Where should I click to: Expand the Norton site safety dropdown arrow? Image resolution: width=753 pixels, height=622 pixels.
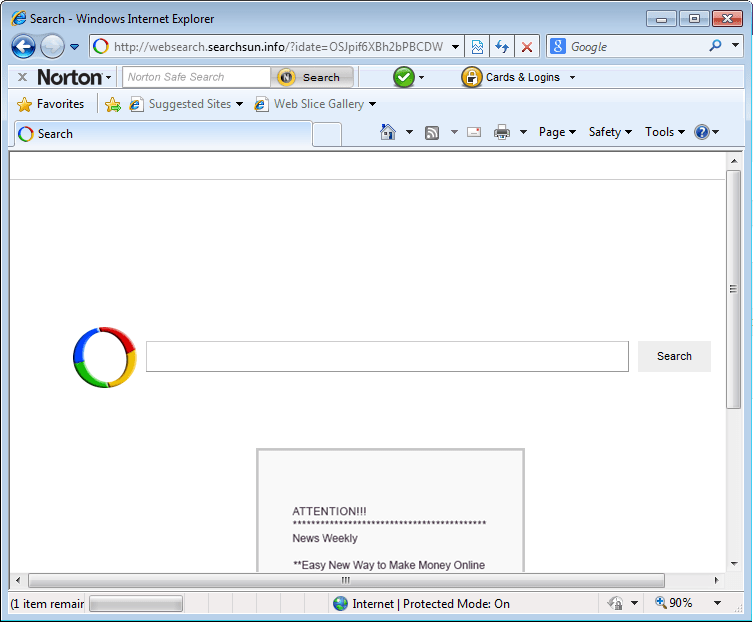pyautogui.click(x=421, y=77)
